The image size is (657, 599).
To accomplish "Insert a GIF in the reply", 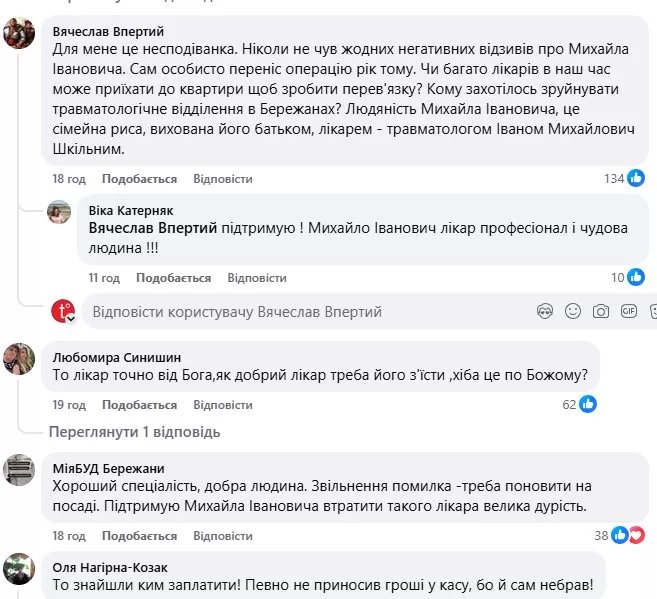I will (x=628, y=312).
